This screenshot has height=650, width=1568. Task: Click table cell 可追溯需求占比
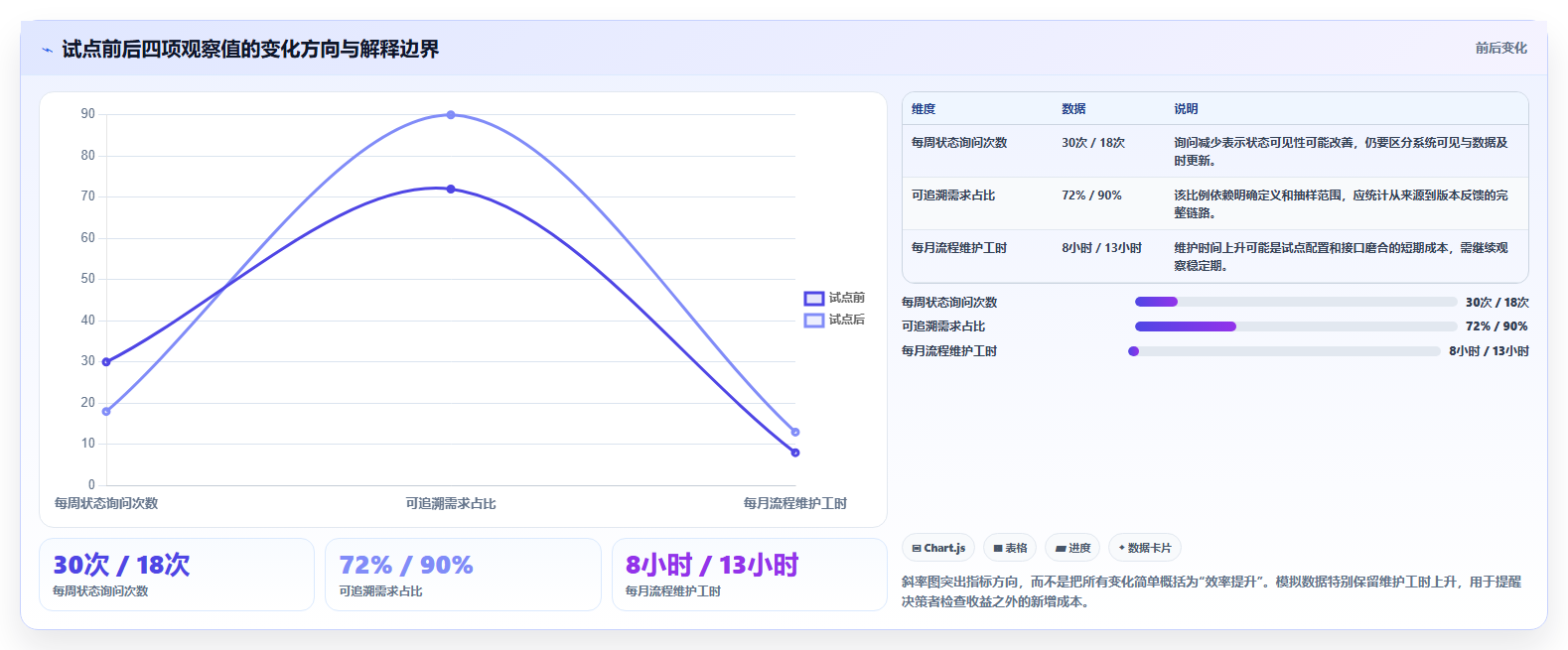click(953, 195)
